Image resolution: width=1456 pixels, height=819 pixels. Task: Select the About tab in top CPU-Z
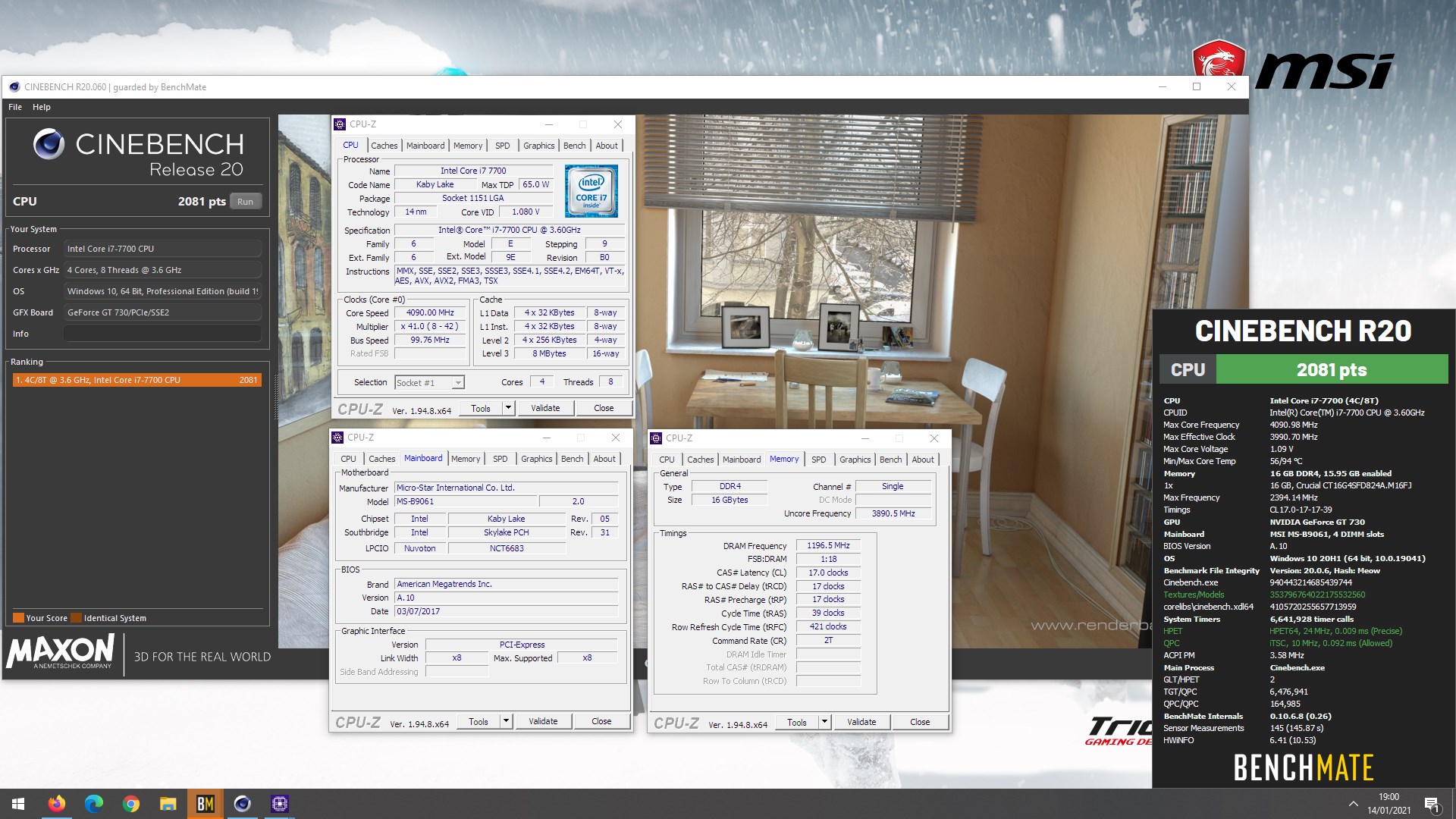(x=607, y=146)
